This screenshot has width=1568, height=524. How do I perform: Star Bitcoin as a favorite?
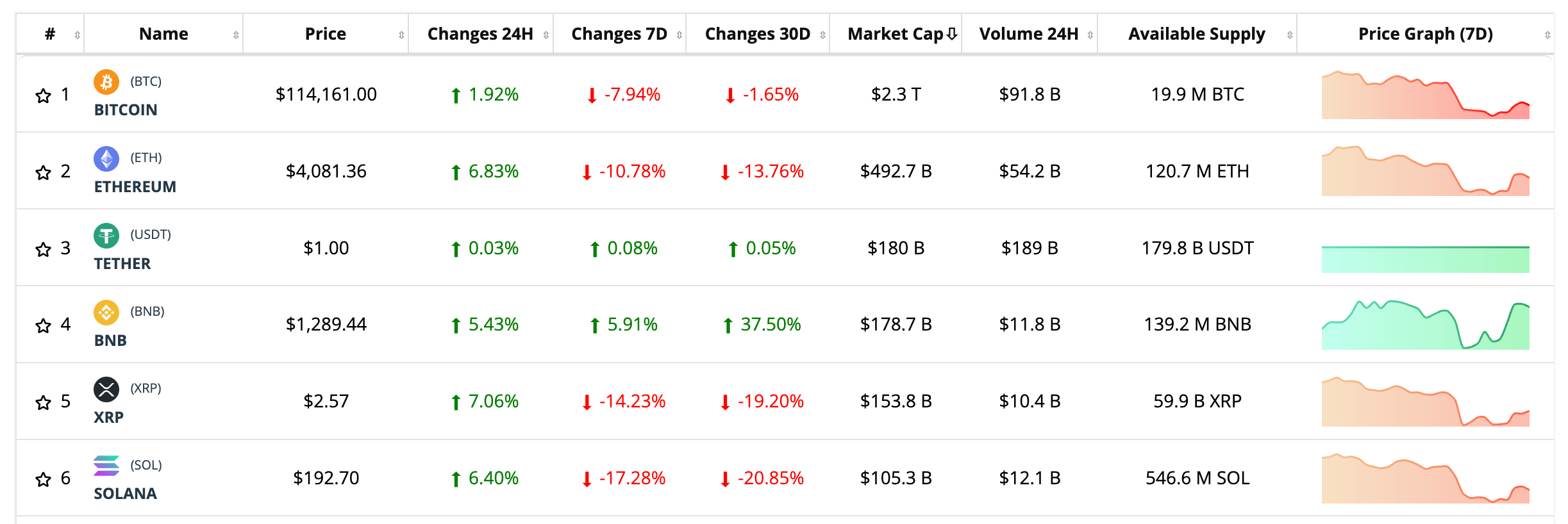pyautogui.click(x=43, y=96)
